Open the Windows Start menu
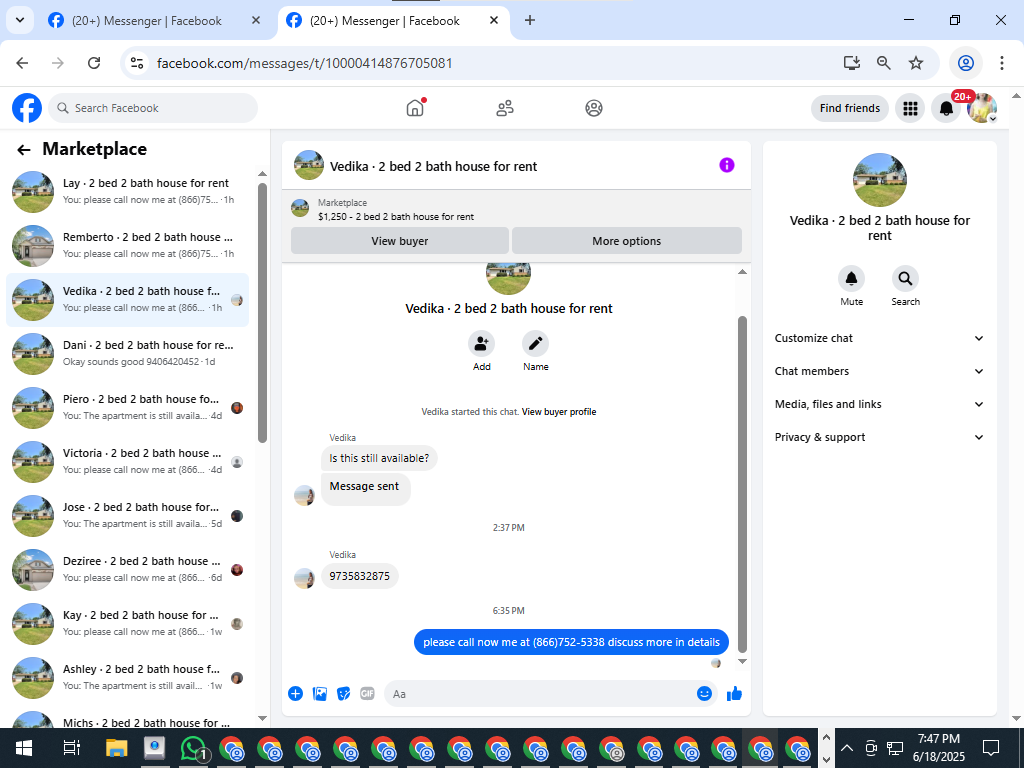 click(x=24, y=748)
